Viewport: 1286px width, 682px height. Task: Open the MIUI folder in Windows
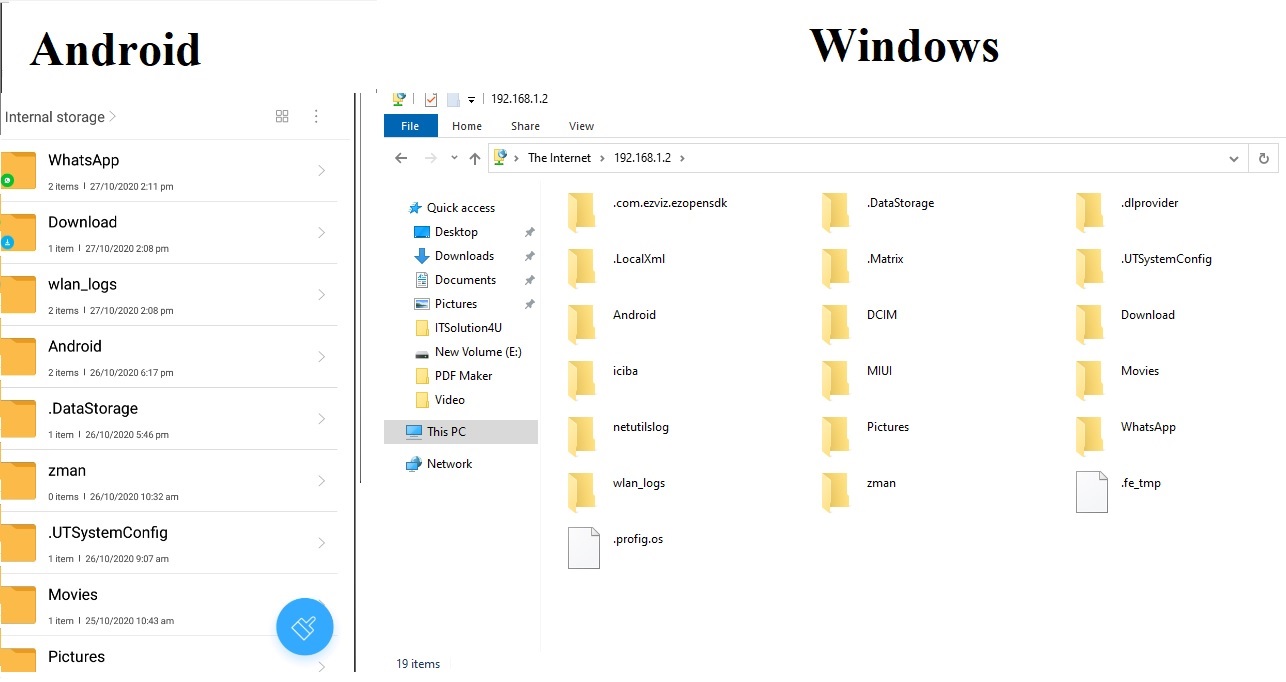pyautogui.click(x=858, y=379)
